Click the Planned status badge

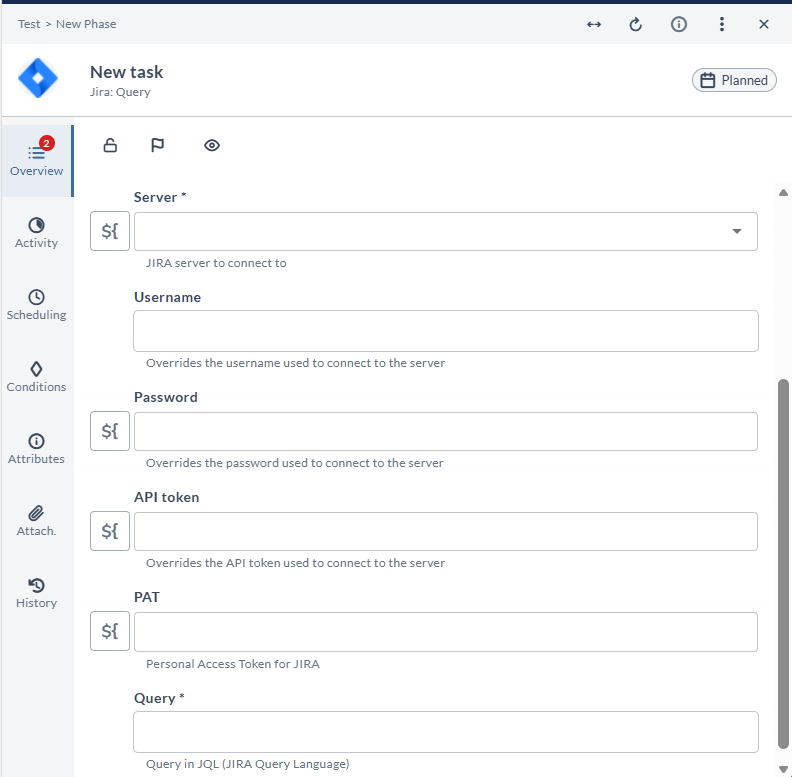[x=734, y=80]
